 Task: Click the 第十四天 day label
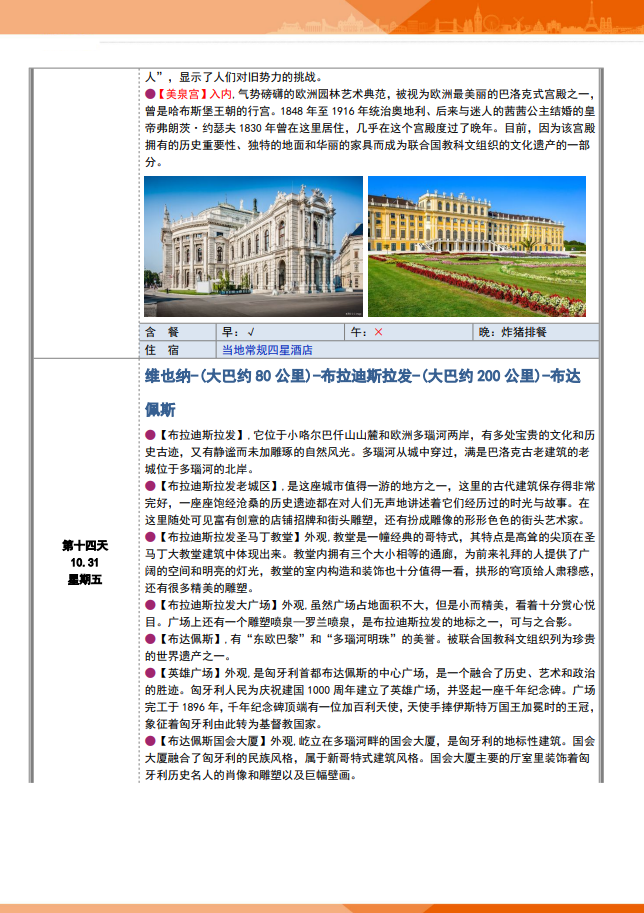pos(85,546)
